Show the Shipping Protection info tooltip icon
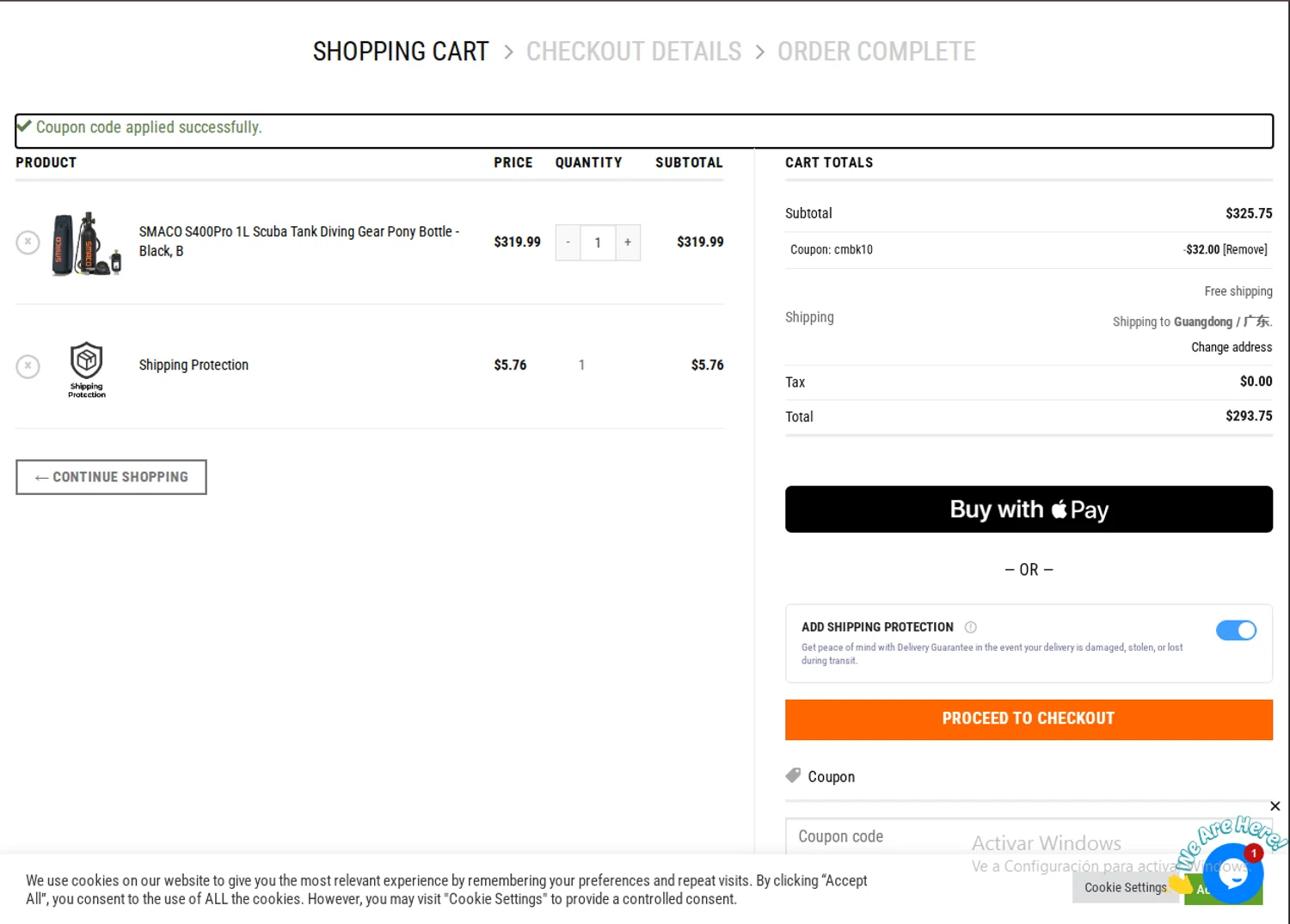 coord(971,627)
